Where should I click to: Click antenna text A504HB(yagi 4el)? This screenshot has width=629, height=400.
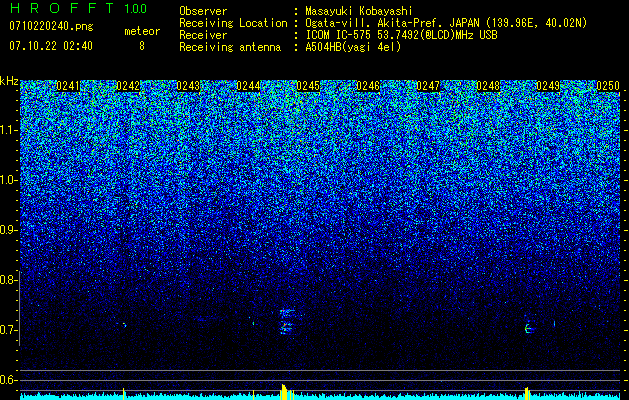[353, 47]
